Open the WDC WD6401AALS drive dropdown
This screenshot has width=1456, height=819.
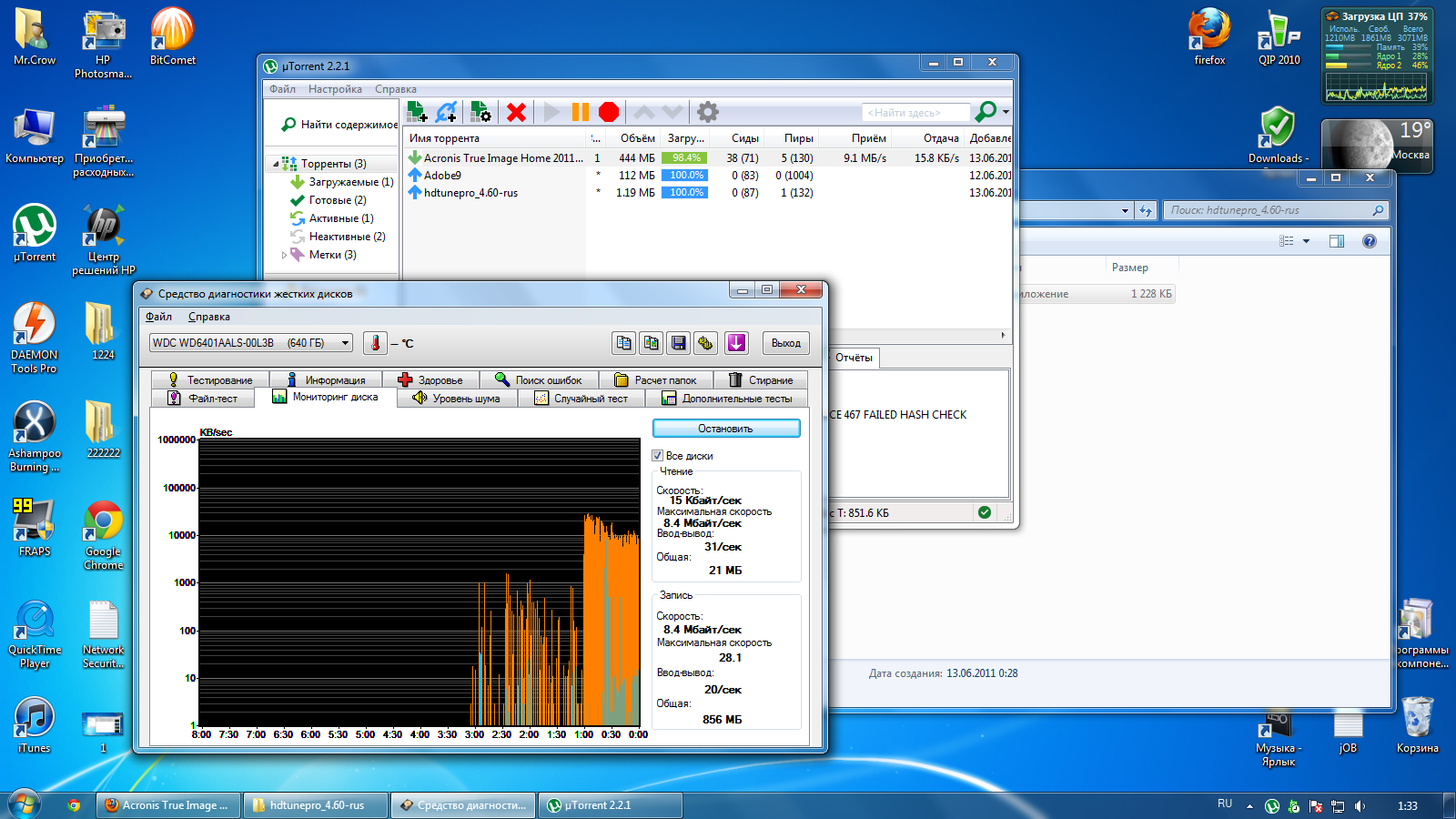click(346, 343)
